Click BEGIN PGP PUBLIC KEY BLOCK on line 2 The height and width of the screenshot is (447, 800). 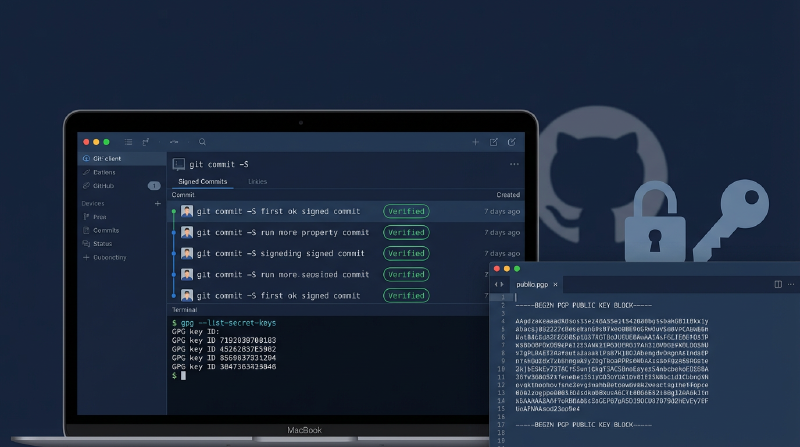point(584,305)
